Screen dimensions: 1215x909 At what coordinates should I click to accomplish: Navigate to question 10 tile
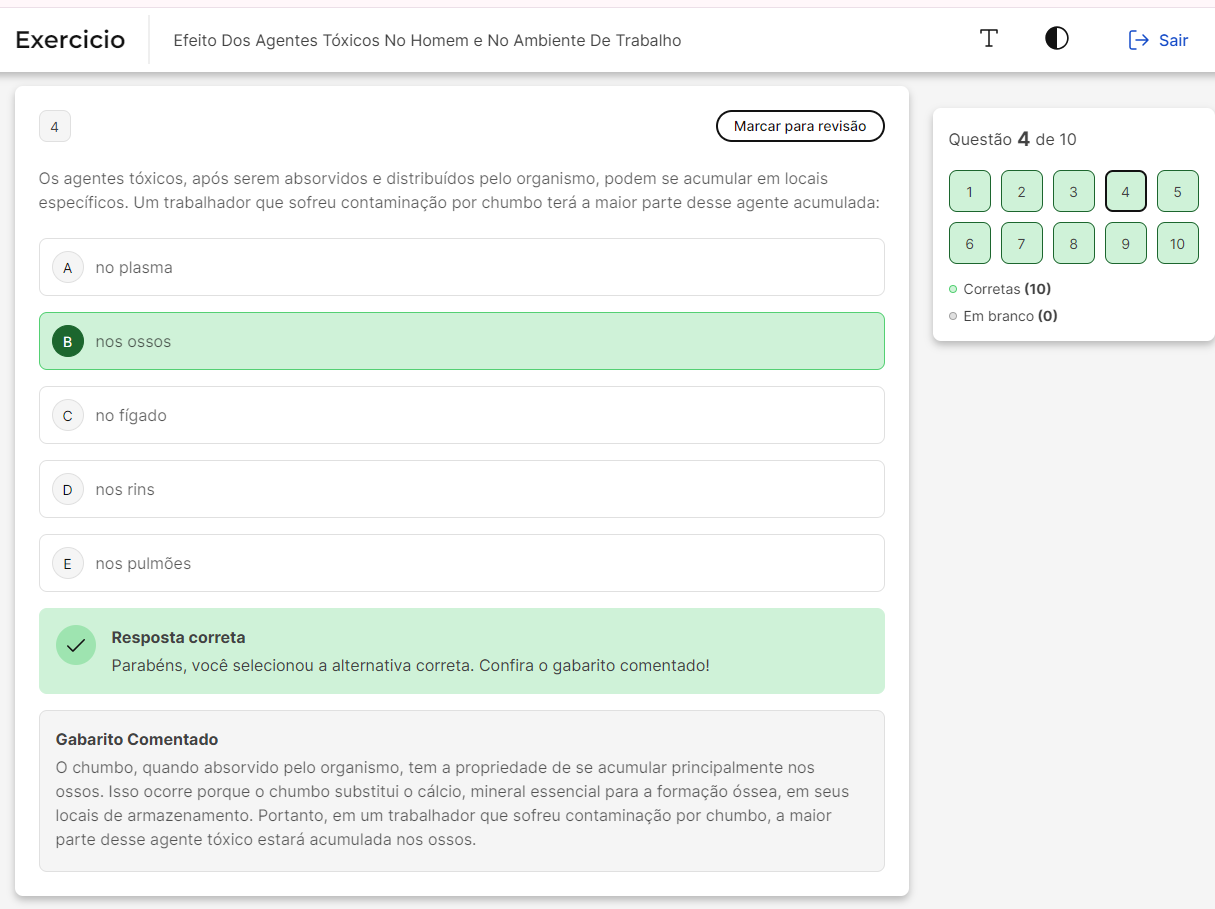[1178, 244]
